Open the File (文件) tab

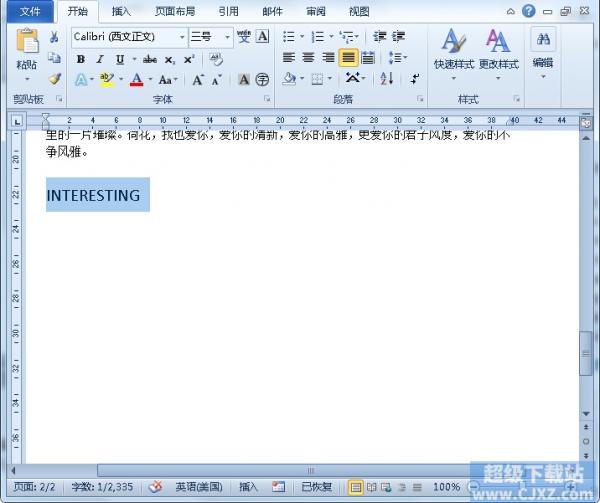click(30, 11)
